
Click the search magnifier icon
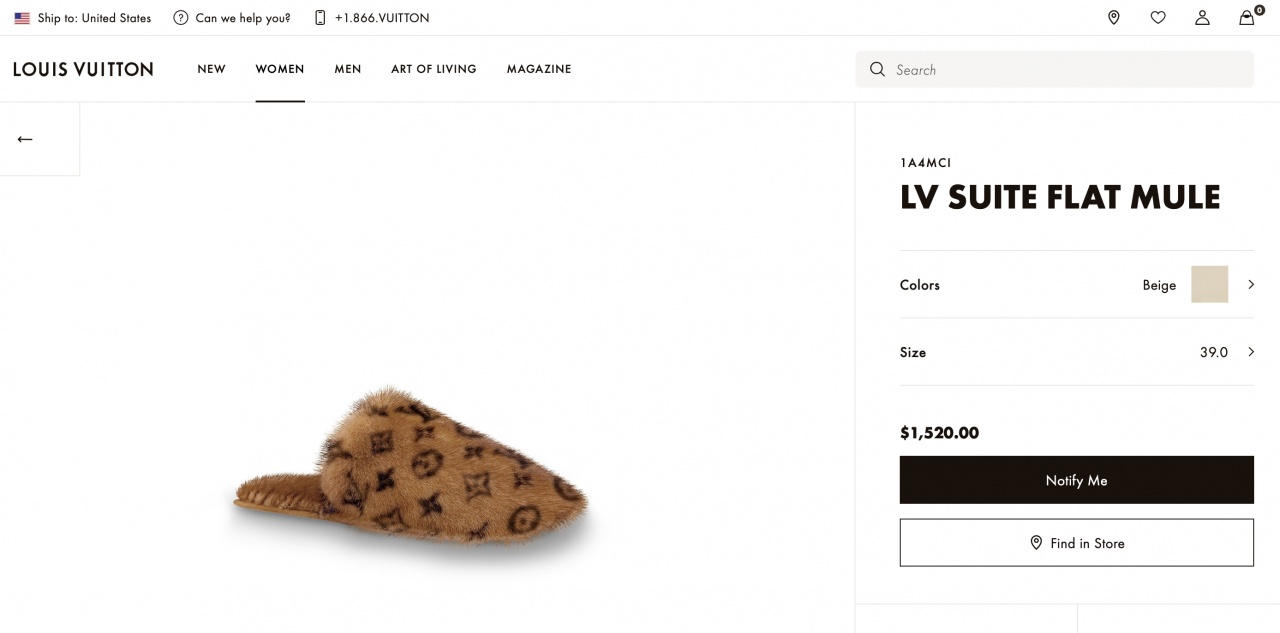coord(877,70)
